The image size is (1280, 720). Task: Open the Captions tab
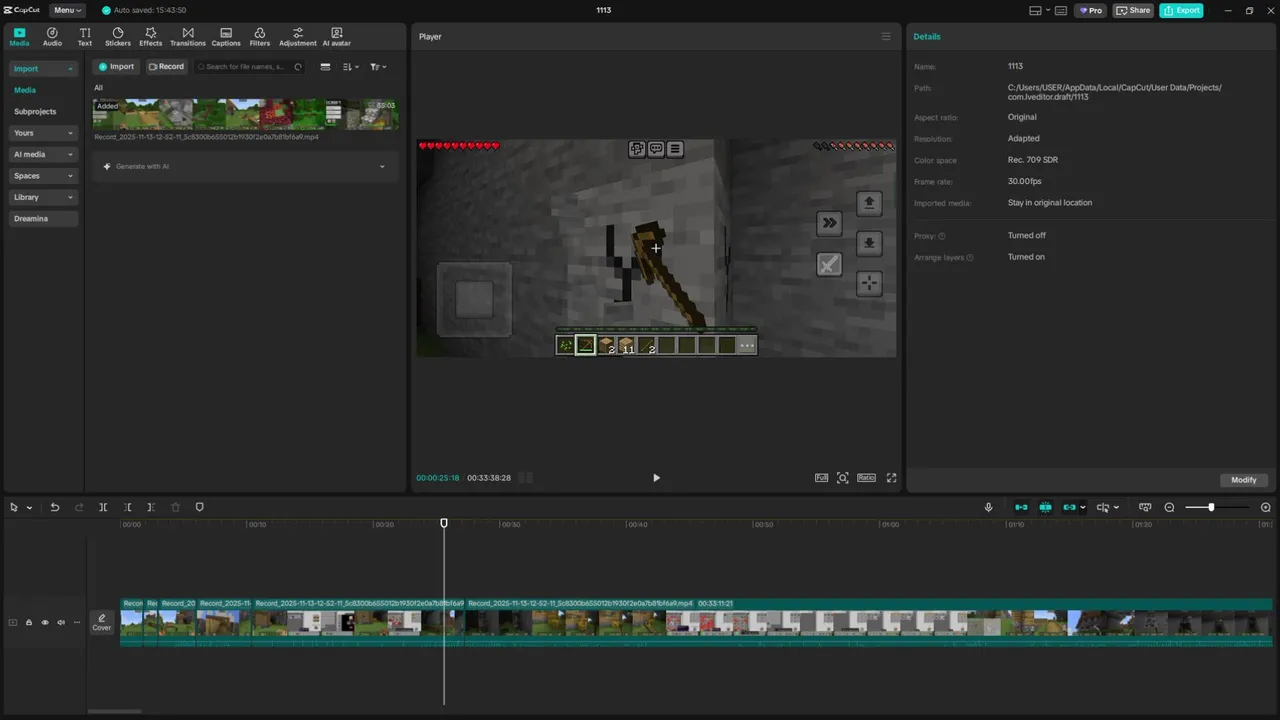pyautogui.click(x=226, y=37)
